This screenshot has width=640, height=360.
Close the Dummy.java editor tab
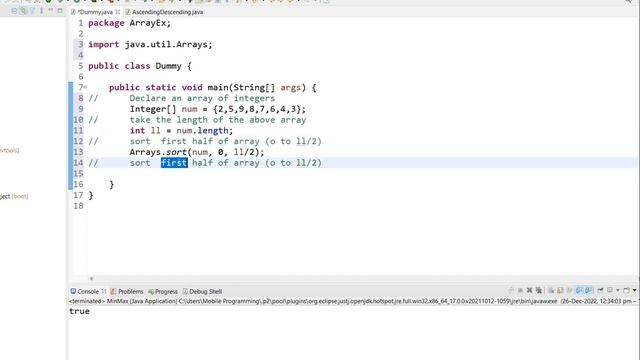[x=118, y=12]
